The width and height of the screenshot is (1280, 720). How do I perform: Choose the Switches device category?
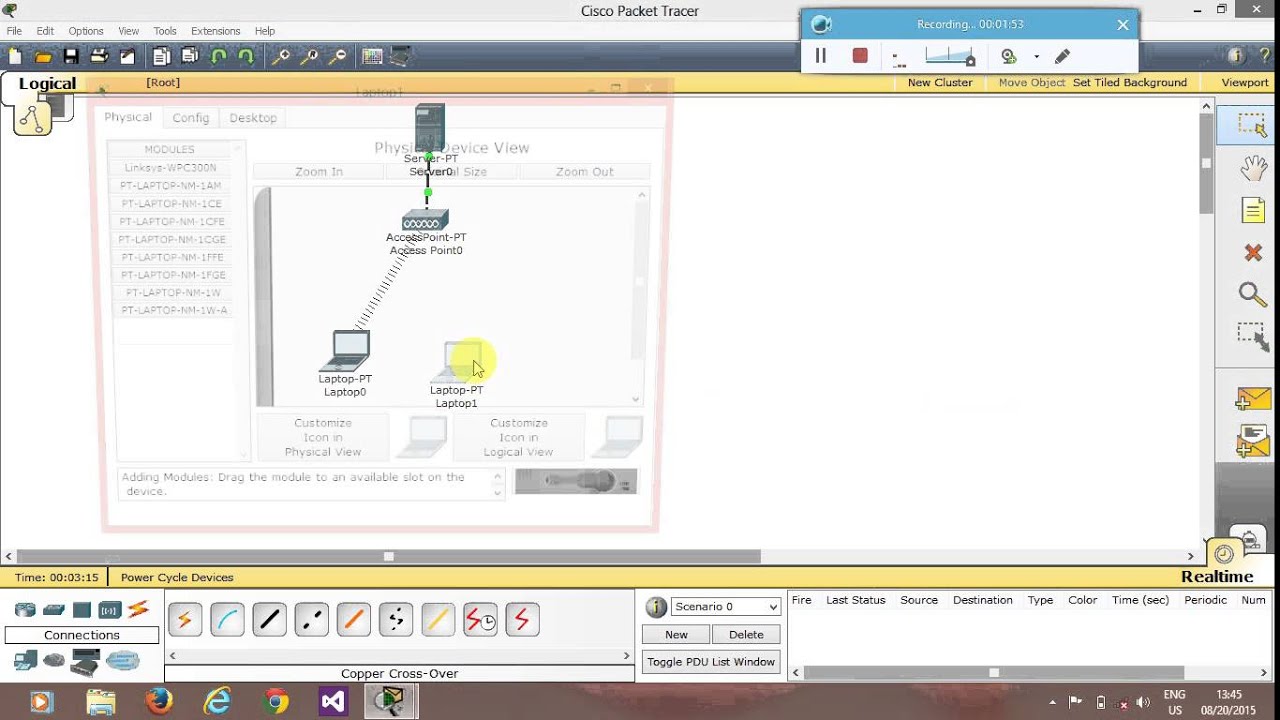54,610
